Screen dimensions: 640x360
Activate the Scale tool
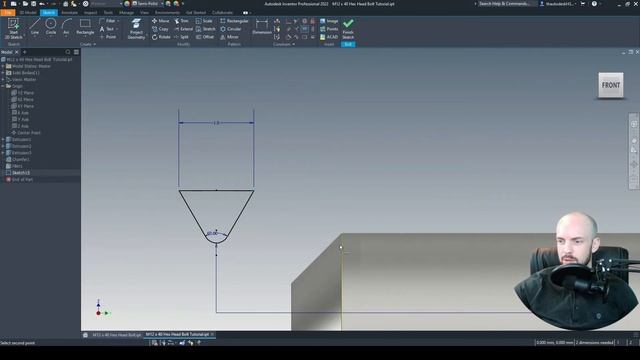[204, 21]
